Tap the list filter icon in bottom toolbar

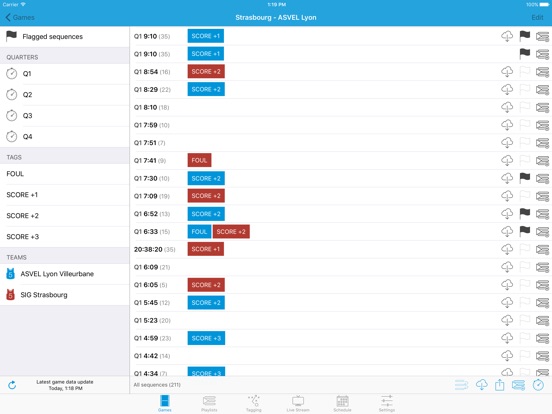pos(461,385)
